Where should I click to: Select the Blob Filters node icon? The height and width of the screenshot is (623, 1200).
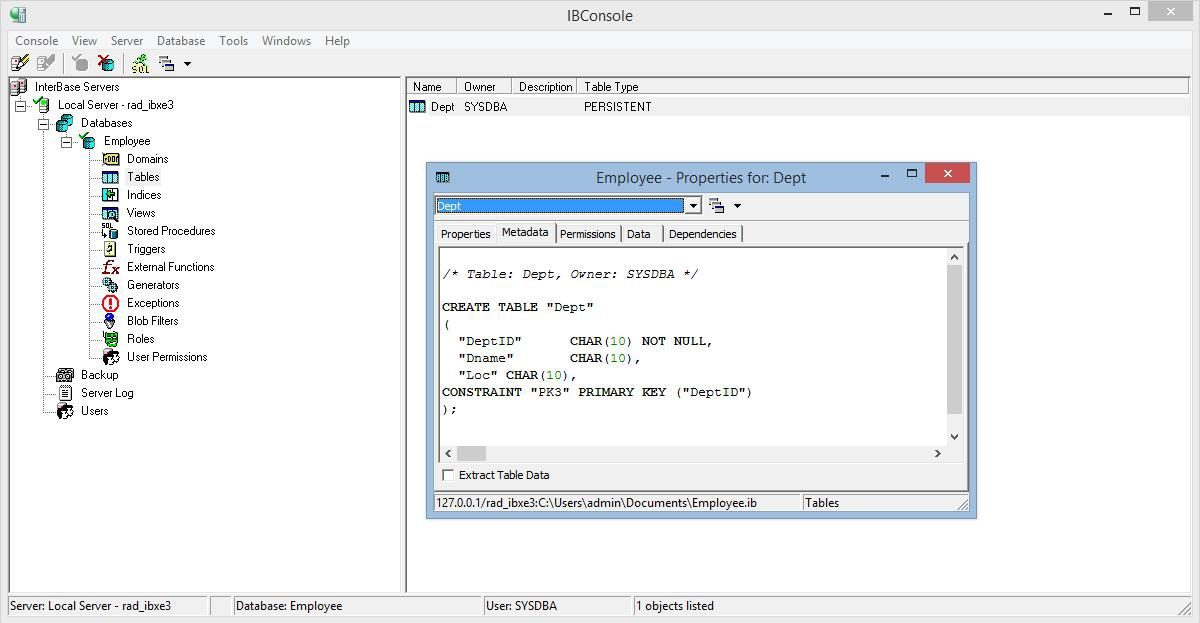click(110, 321)
